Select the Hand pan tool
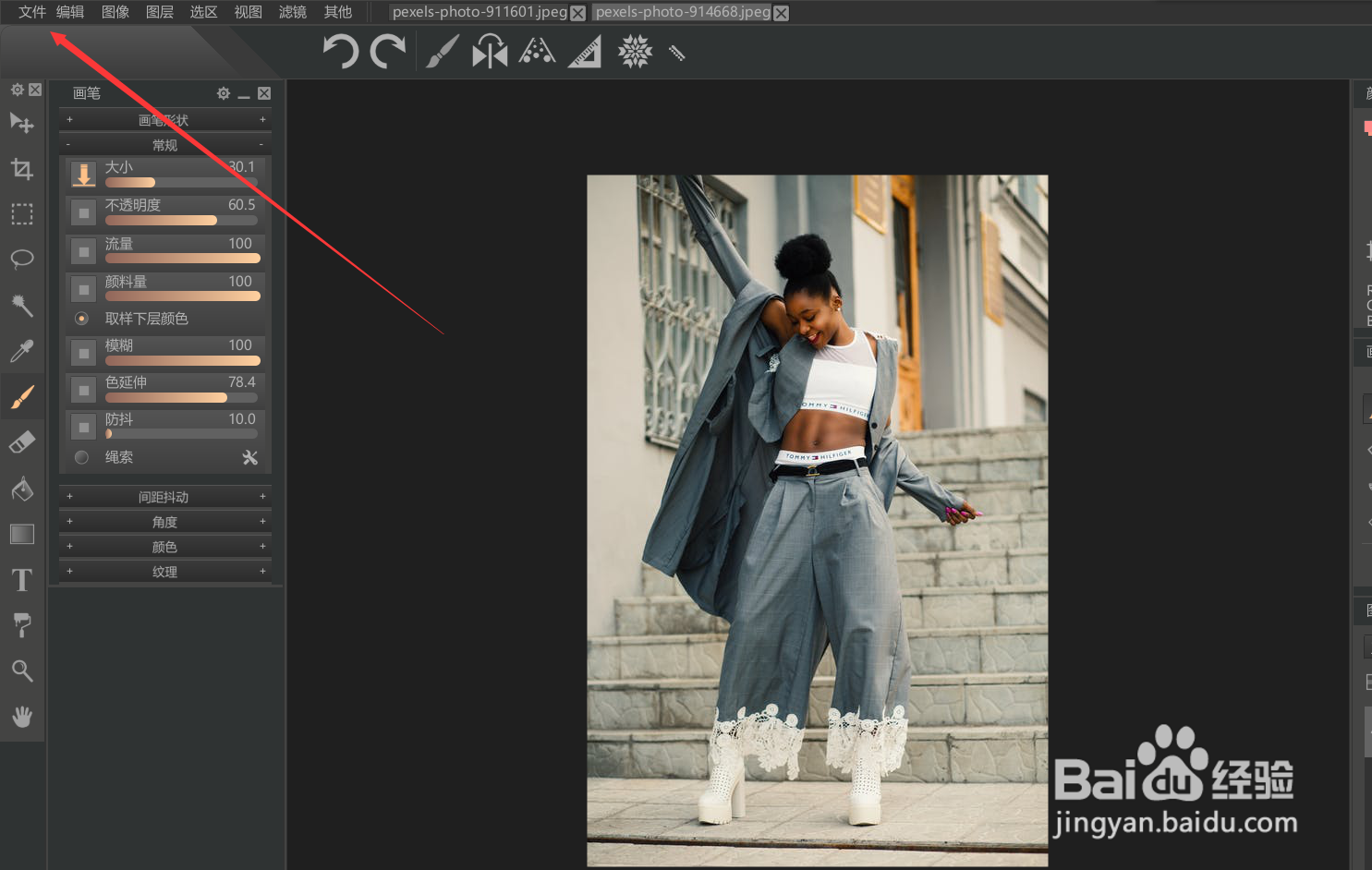Viewport: 1372px width, 870px height. pos(22,717)
